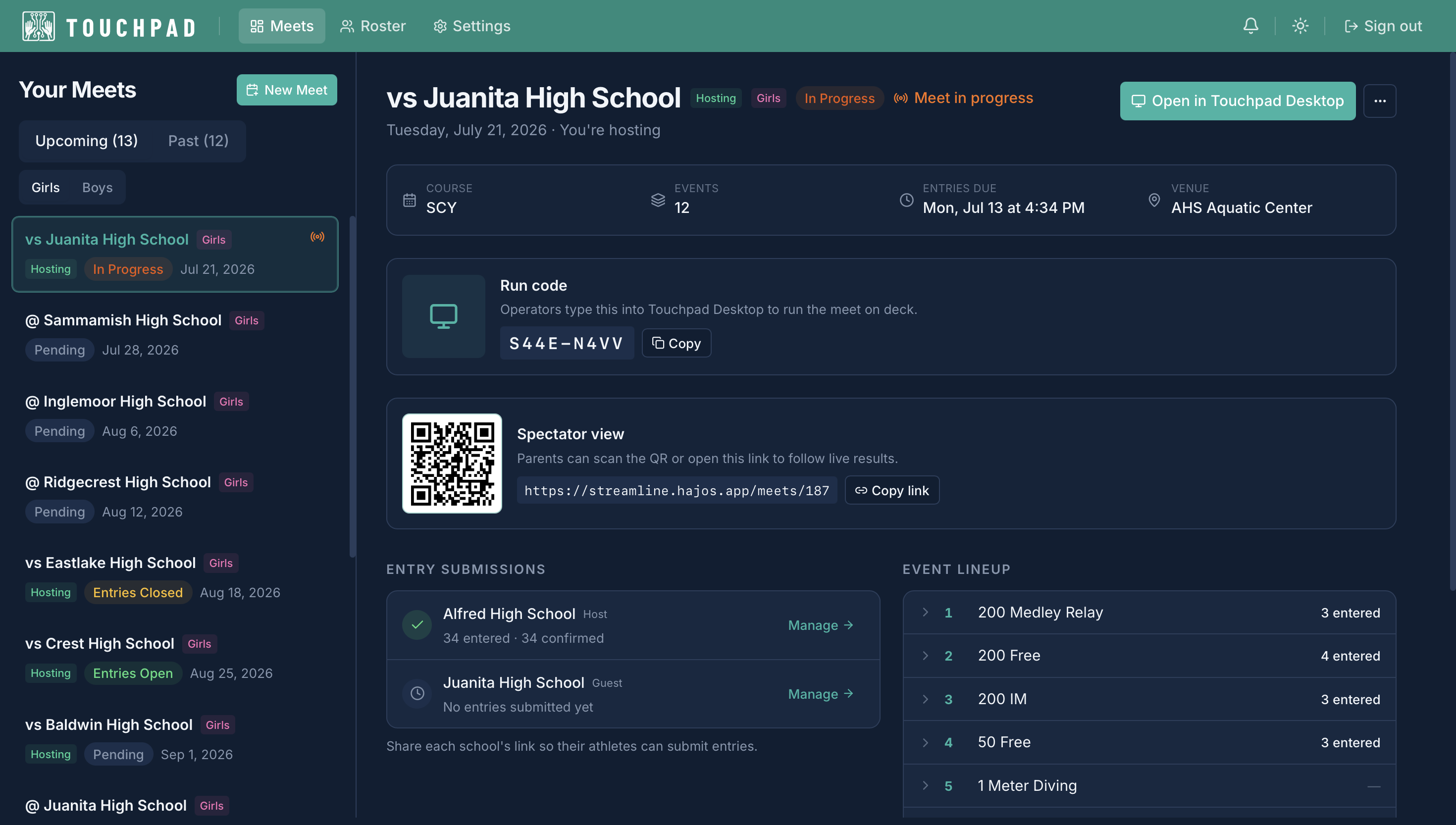1456x825 pixels.
Task: Click the meets list scrollbar
Action: point(353,386)
